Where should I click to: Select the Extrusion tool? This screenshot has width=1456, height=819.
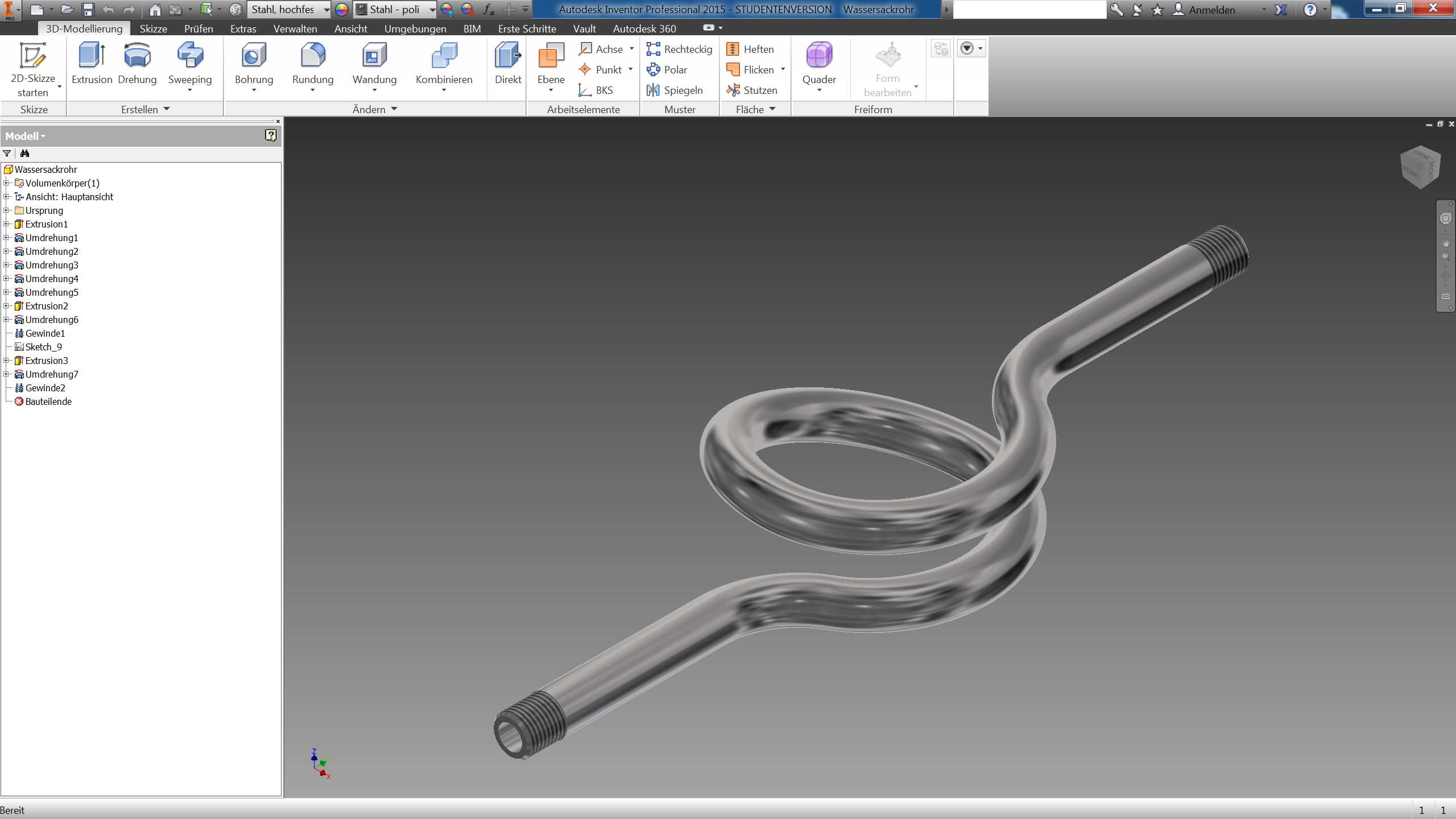(x=92, y=64)
